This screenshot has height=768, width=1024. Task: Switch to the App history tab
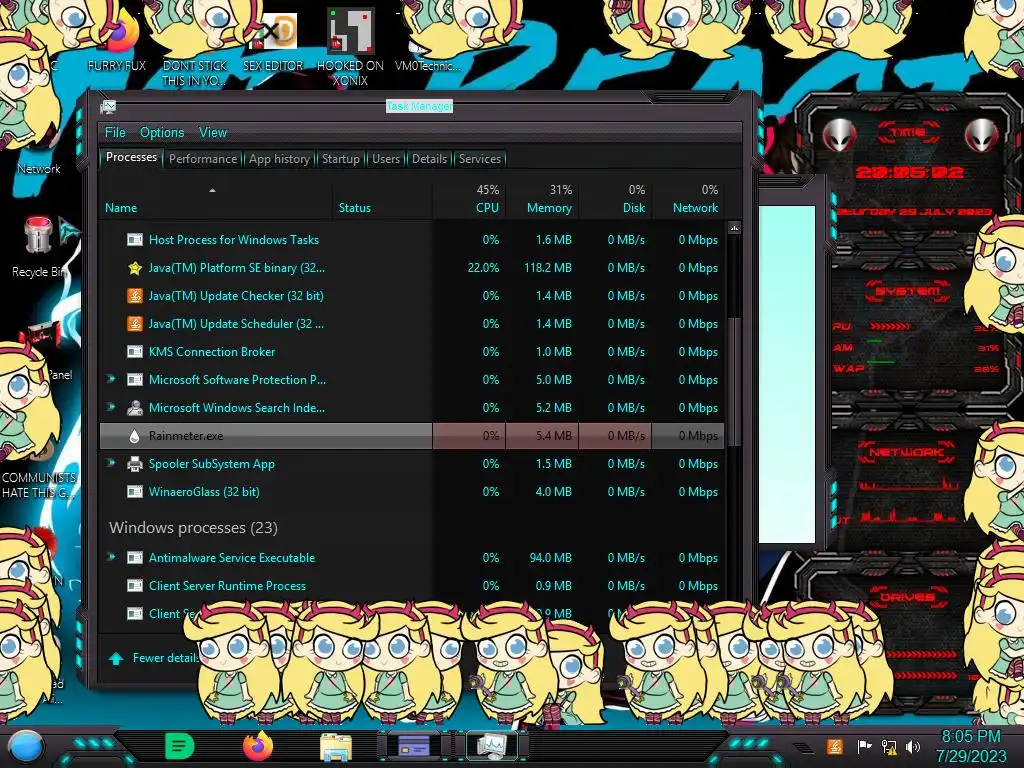(x=279, y=159)
